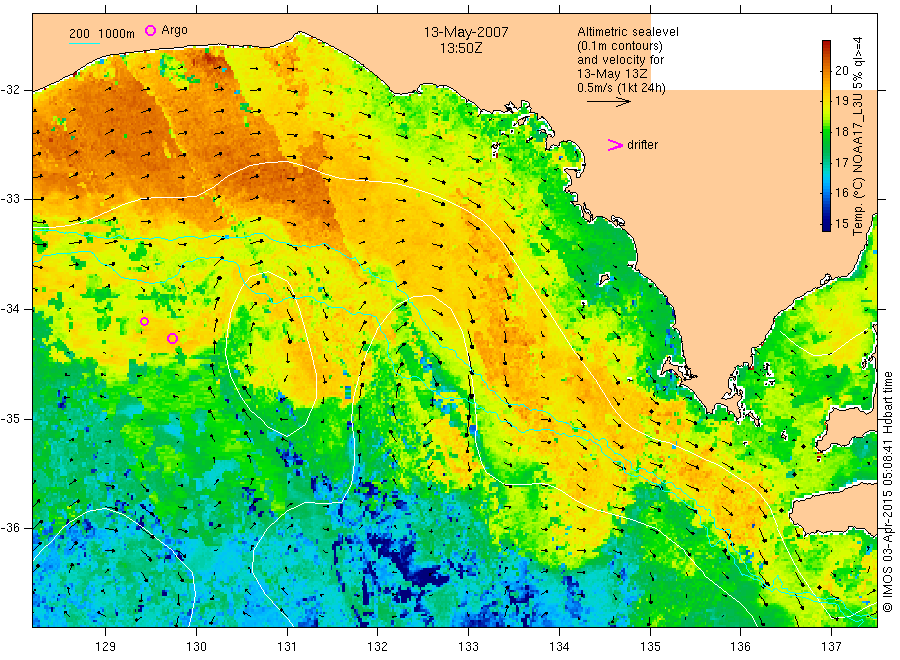Click the longitude label '135'
This screenshot has height=660, width=900.
pos(650,647)
